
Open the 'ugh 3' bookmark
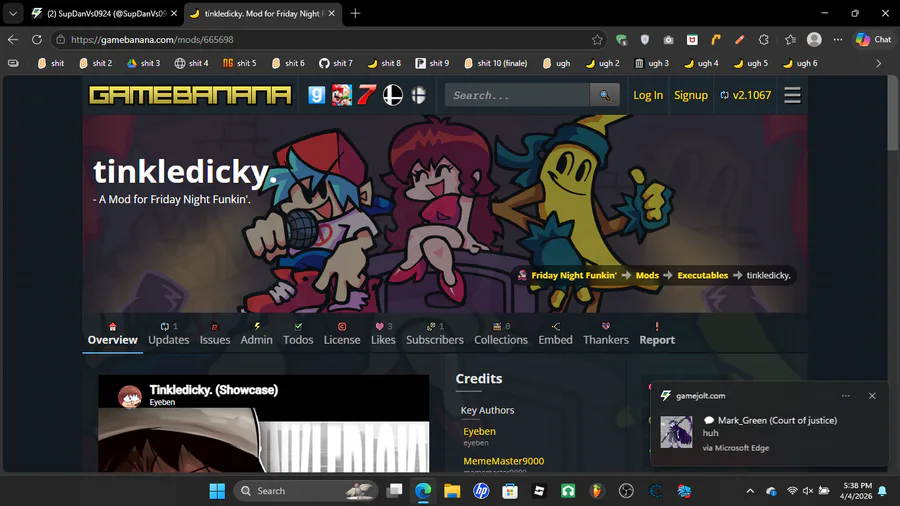tap(652, 63)
